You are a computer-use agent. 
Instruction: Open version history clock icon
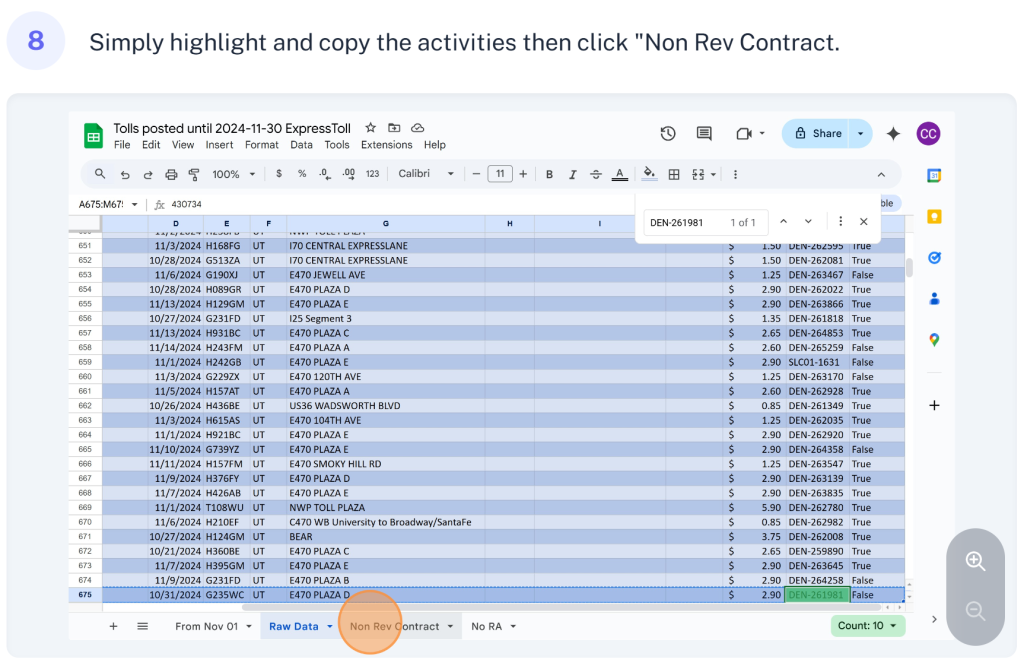(x=668, y=134)
